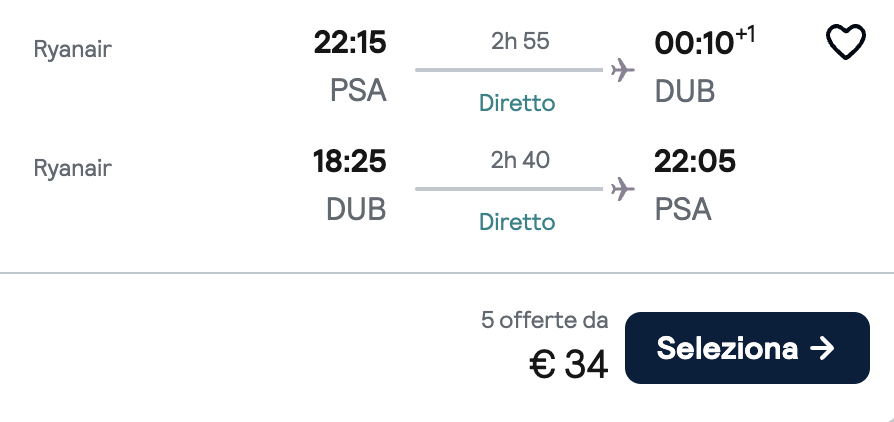894x422 pixels.
Task: Save flight with heart icon
Action: pos(845,43)
